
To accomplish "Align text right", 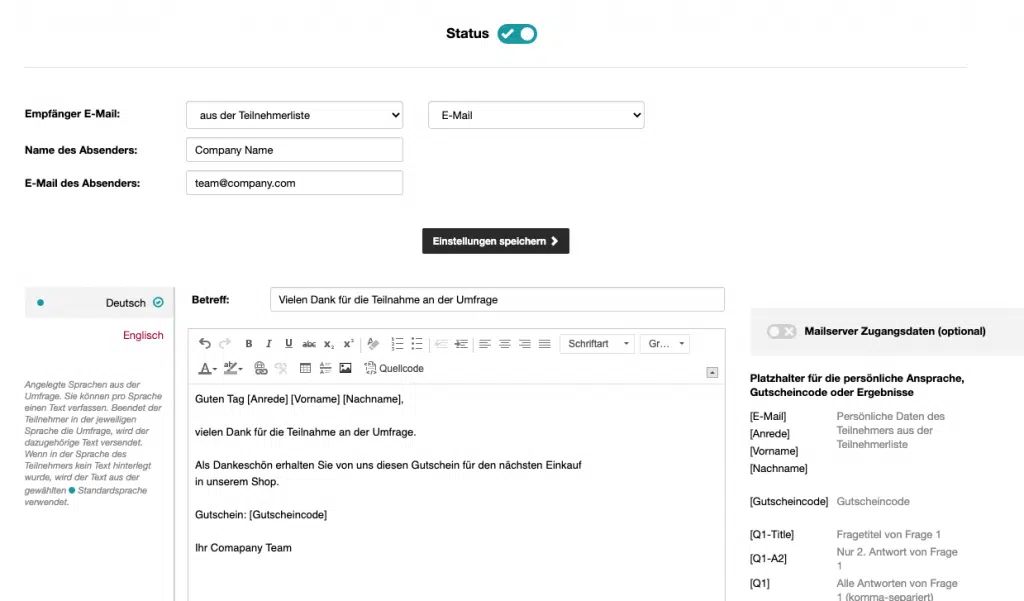I will click(524, 344).
